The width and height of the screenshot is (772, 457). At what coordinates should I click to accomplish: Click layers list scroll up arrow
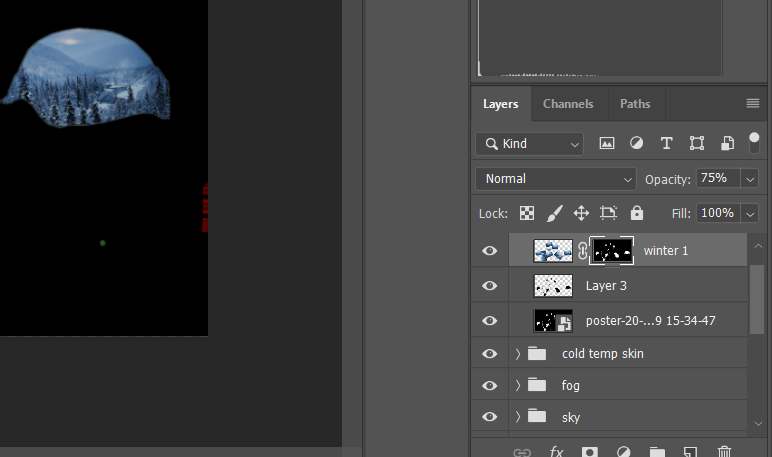click(758, 246)
